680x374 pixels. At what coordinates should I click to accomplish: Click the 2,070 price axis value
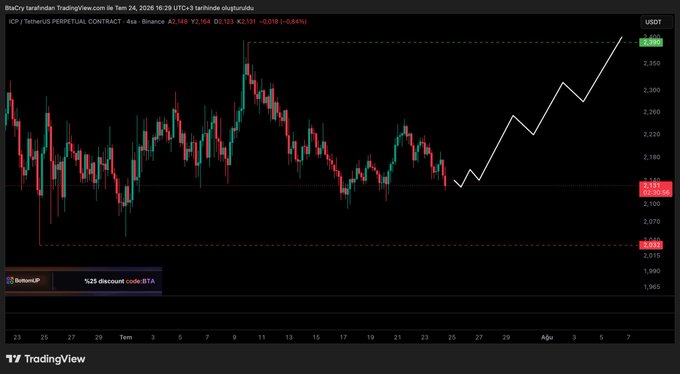(x=652, y=221)
